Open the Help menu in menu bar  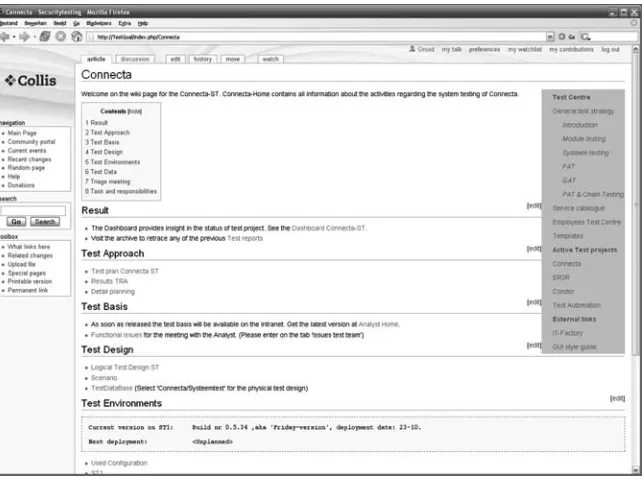(x=143, y=23)
